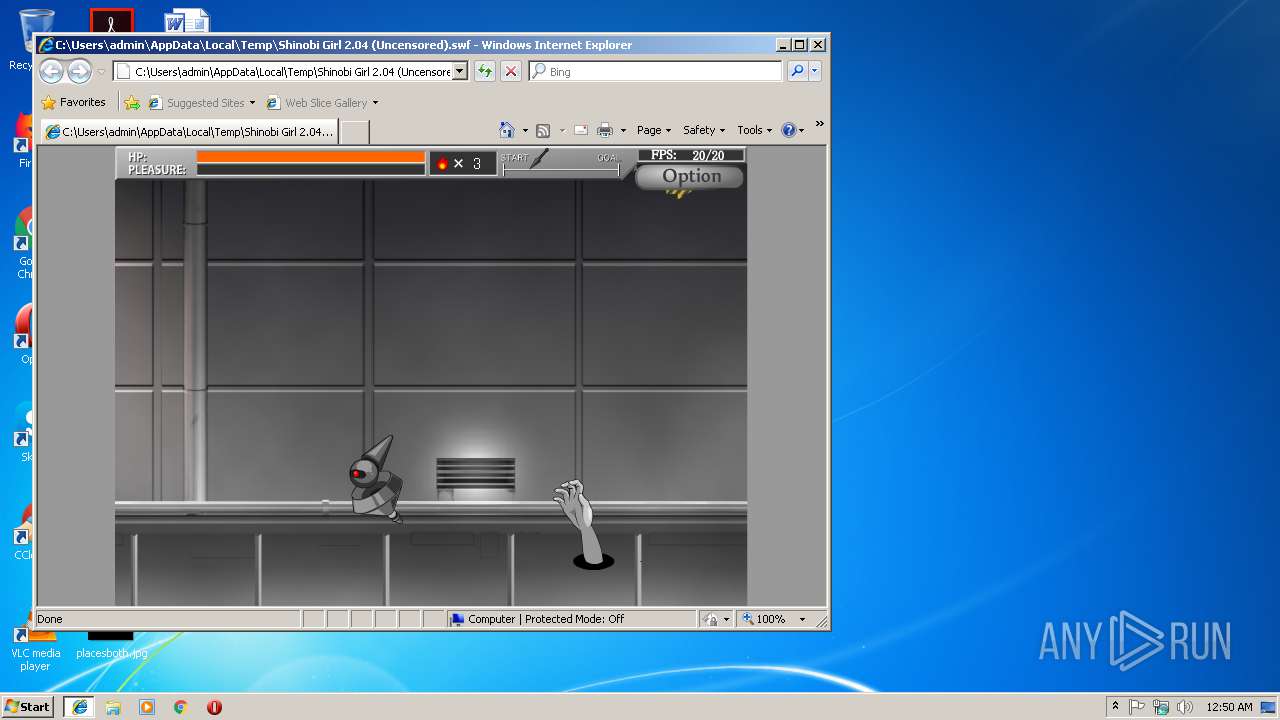
Task: Click the red X Stop loading button
Action: pos(511,71)
